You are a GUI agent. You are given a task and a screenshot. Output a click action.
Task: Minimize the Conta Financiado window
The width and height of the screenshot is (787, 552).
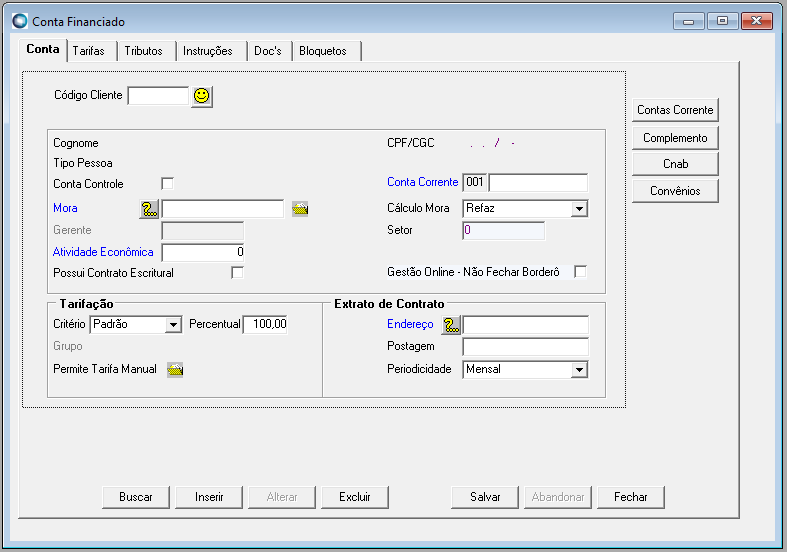tap(689, 21)
